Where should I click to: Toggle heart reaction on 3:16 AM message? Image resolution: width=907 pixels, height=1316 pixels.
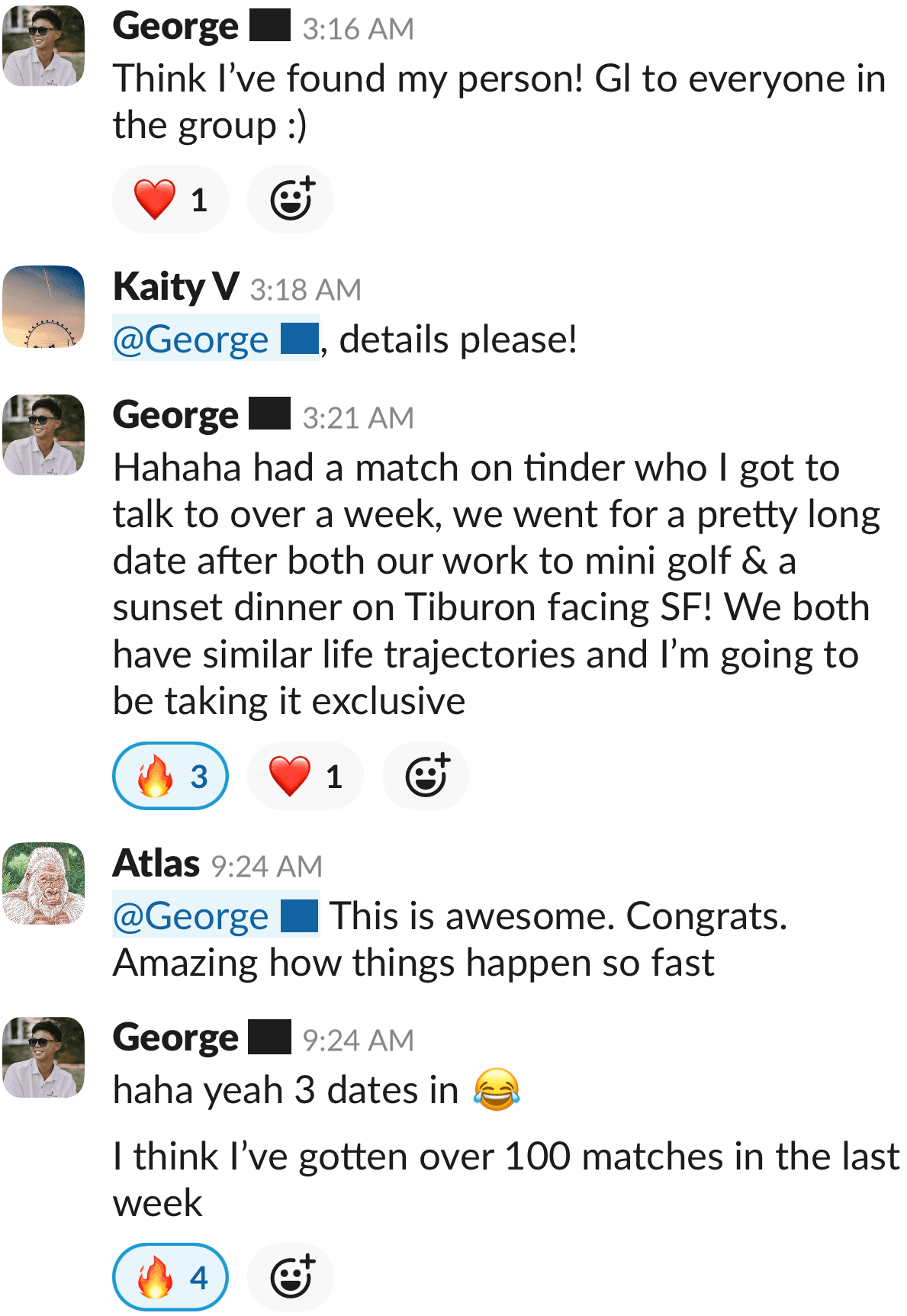pyautogui.click(x=170, y=199)
